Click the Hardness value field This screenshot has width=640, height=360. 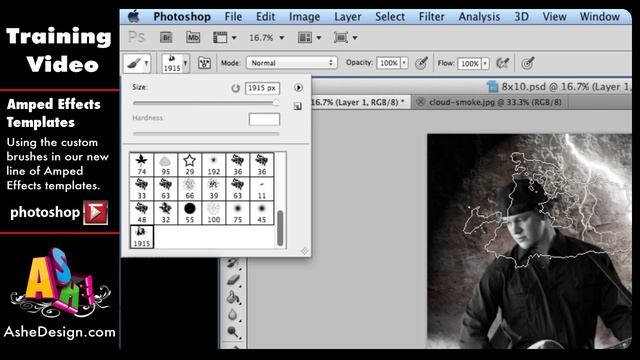(x=264, y=119)
